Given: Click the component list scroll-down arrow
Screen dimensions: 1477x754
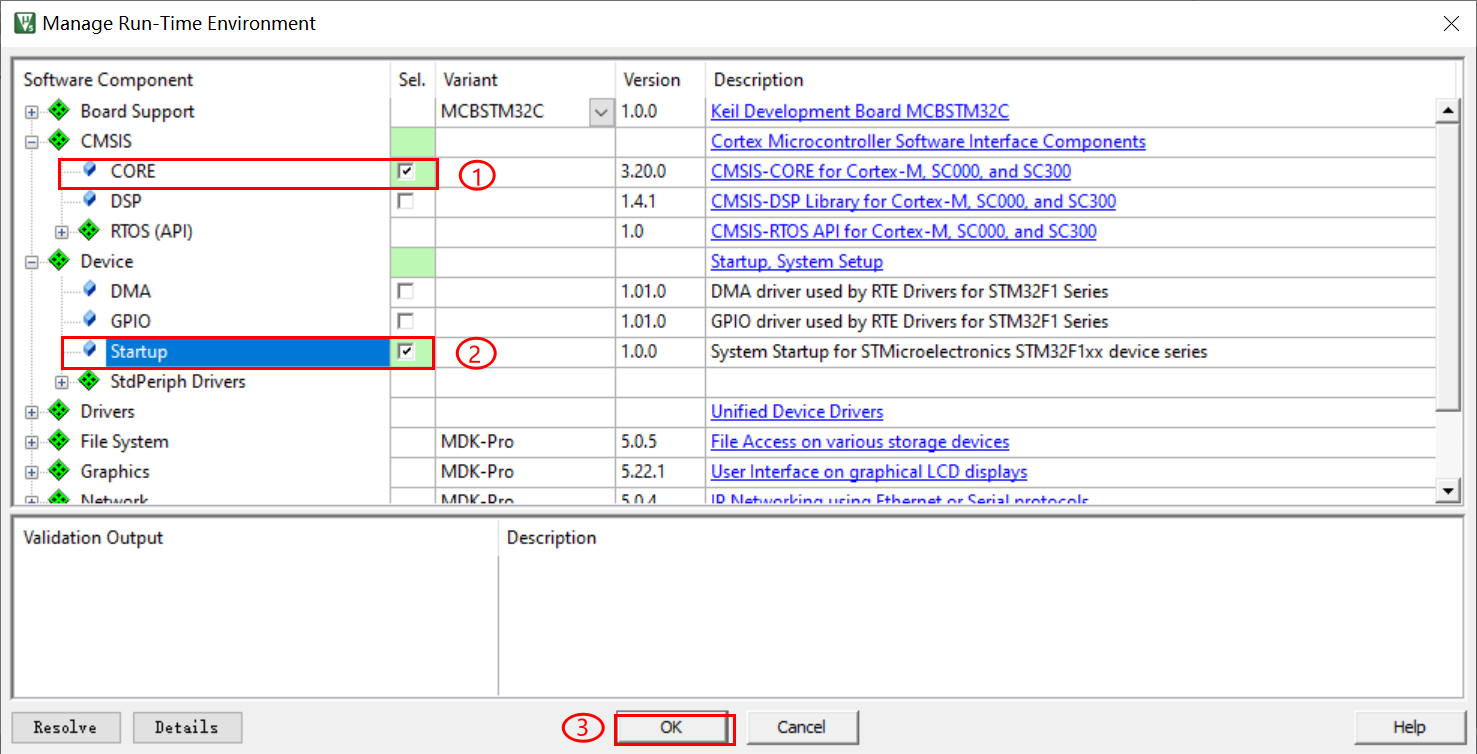Looking at the screenshot, I should click(1447, 490).
